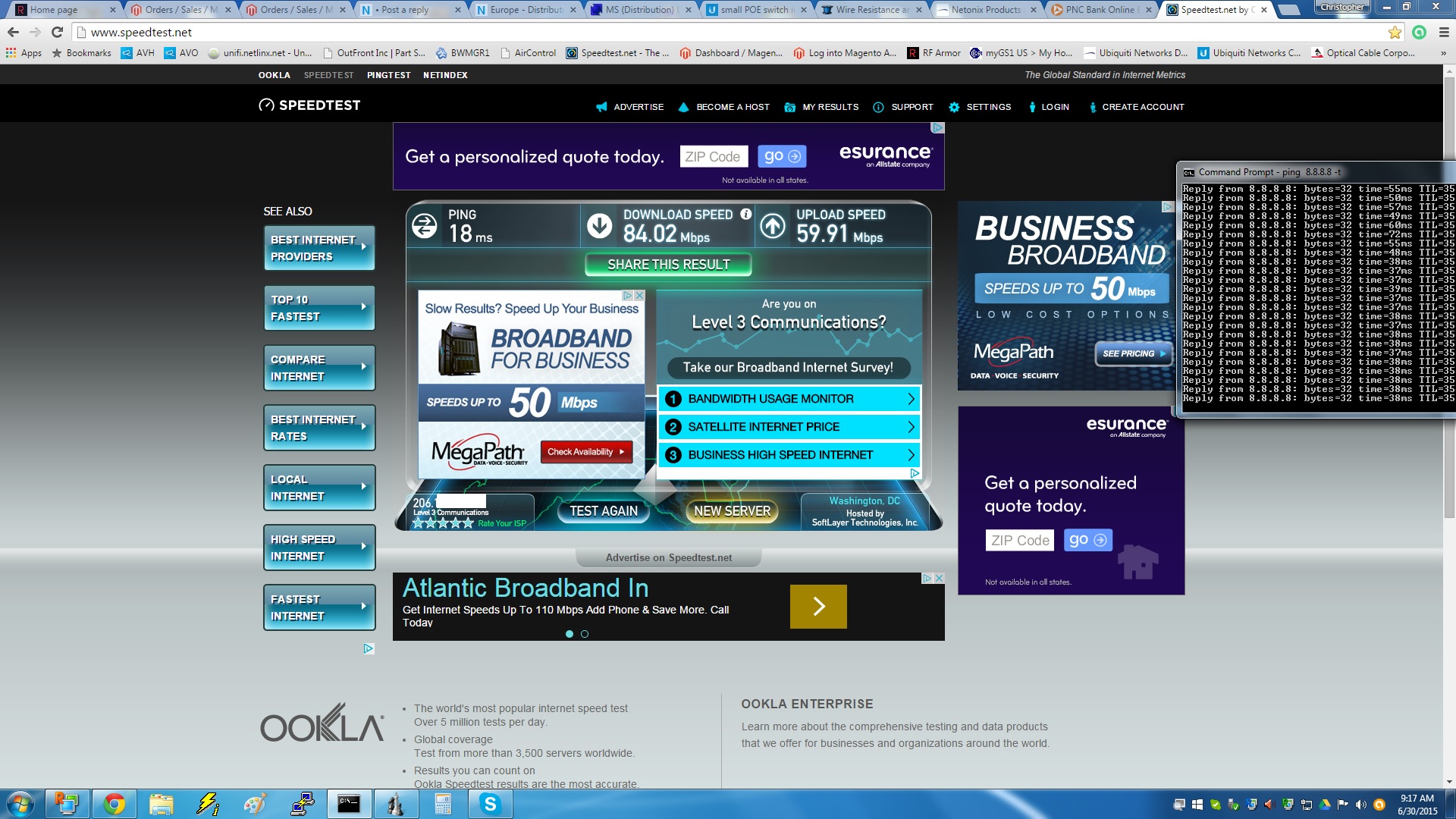Viewport: 1456px width, 819px height.
Task: Click the download speed info icon
Action: click(x=745, y=215)
